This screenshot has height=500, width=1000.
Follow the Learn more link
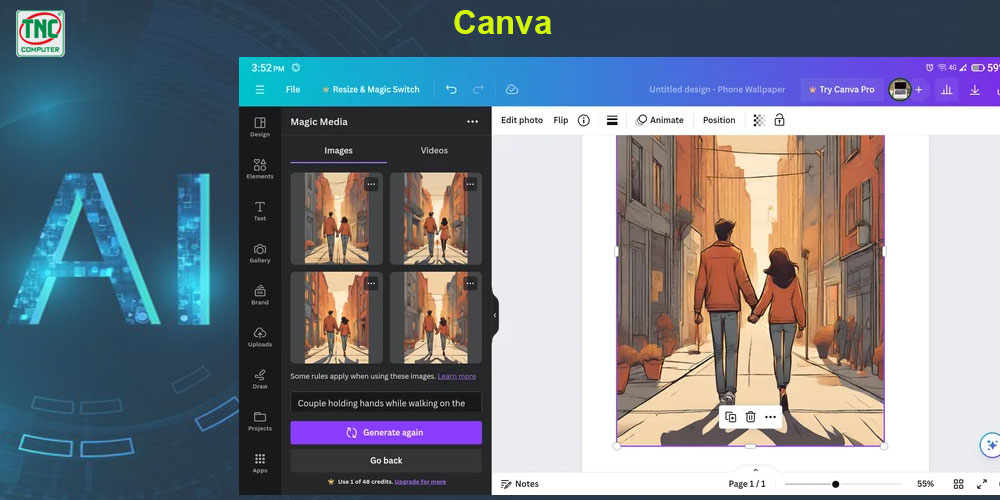click(457, 376)
